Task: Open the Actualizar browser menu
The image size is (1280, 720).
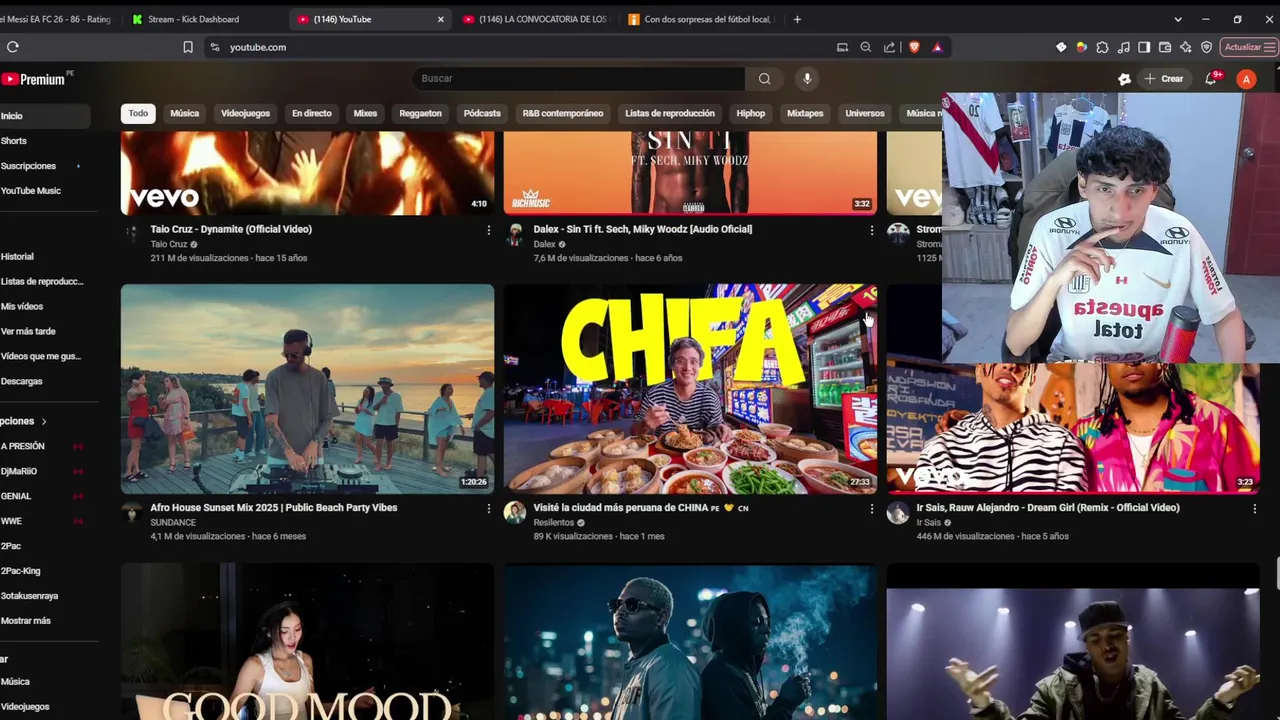Action: [x=1249, y=47]
